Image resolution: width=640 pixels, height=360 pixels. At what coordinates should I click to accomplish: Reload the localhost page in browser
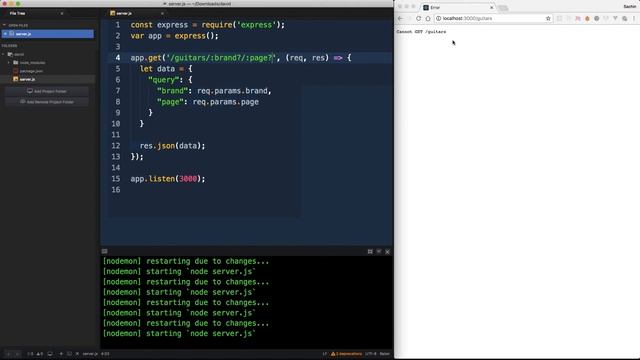coord(418,18)
